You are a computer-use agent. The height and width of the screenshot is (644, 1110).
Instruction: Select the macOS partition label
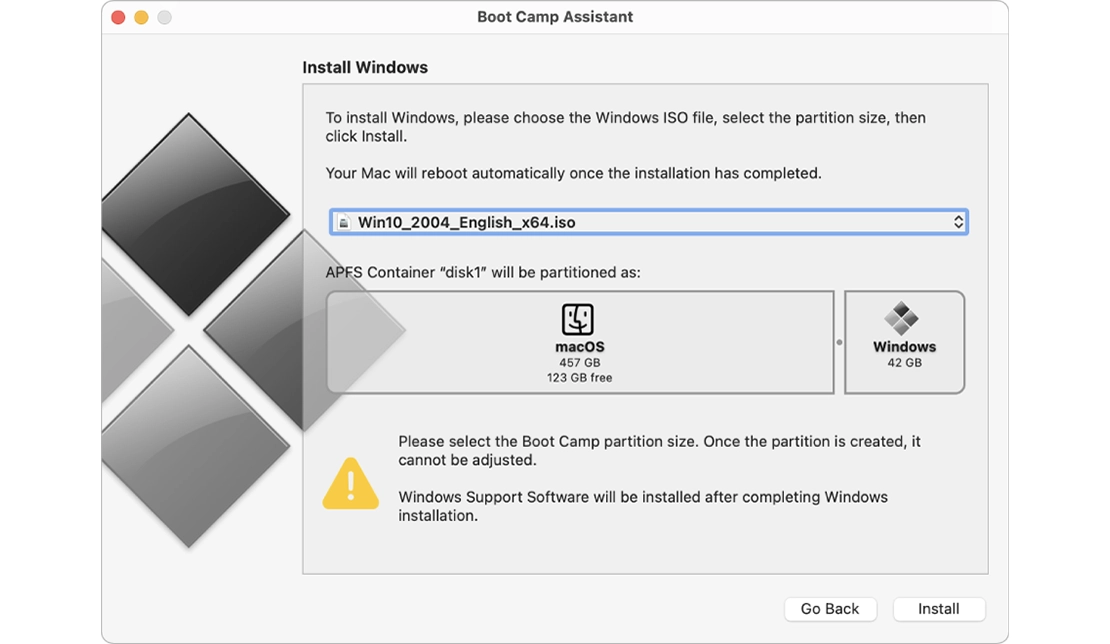click(579, 347)
